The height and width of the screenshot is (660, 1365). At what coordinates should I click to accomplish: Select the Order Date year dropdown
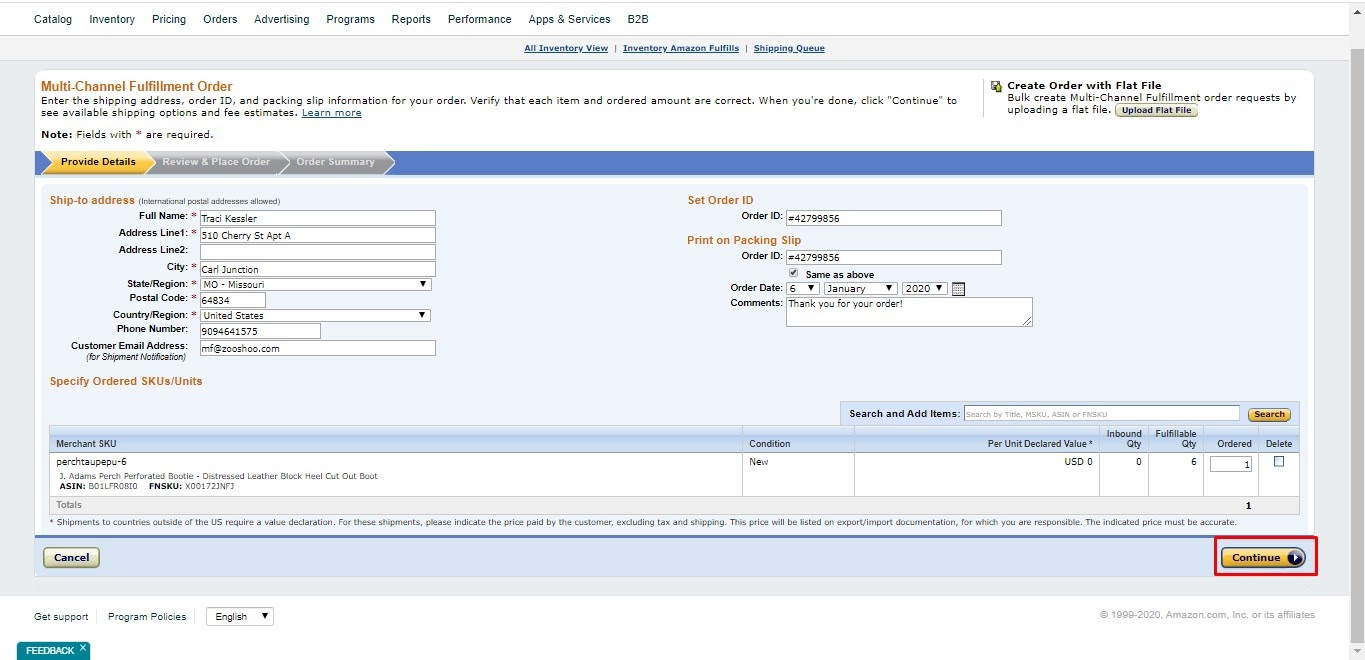[x=925, y=289]
